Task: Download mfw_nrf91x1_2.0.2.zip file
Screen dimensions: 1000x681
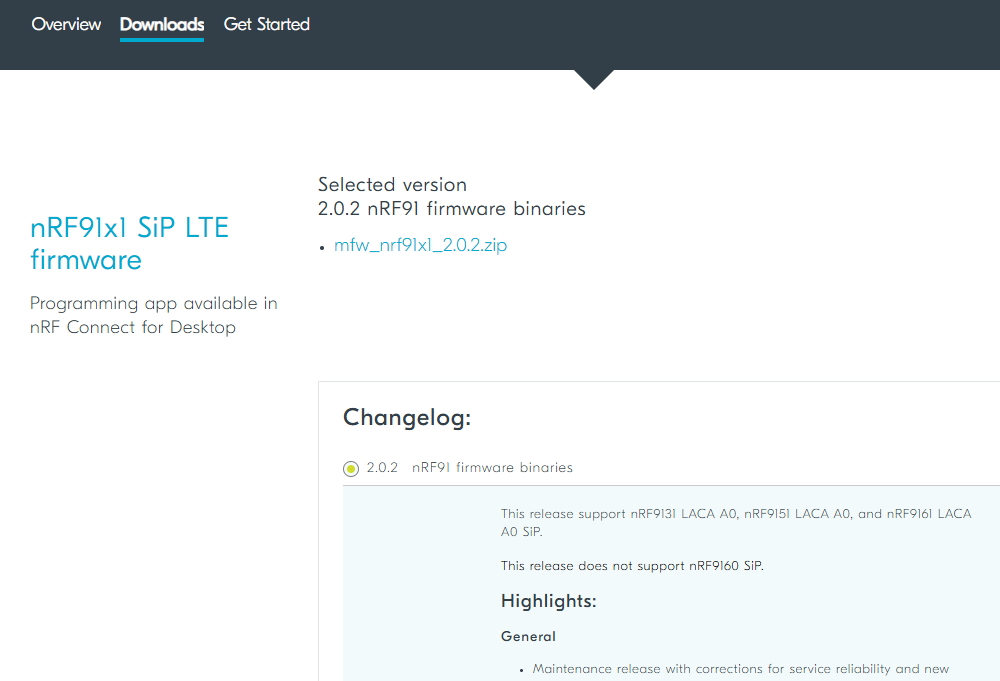Action: [420, 245]
